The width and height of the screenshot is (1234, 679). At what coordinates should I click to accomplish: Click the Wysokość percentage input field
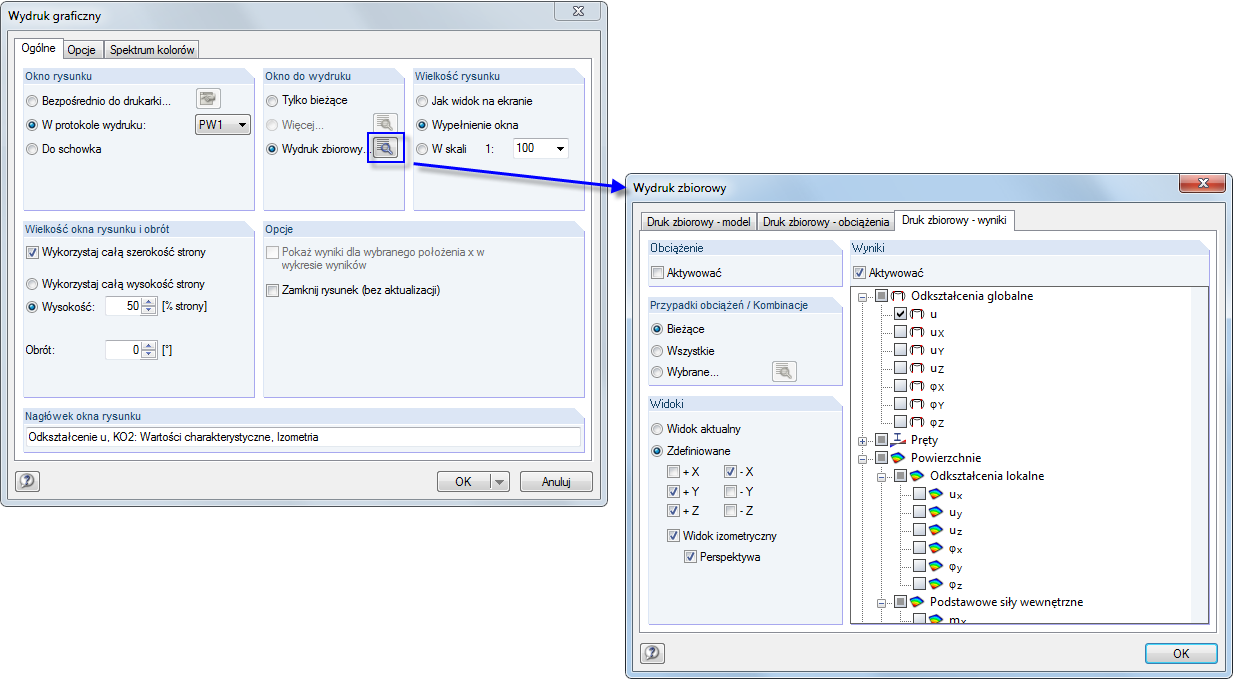124,306
